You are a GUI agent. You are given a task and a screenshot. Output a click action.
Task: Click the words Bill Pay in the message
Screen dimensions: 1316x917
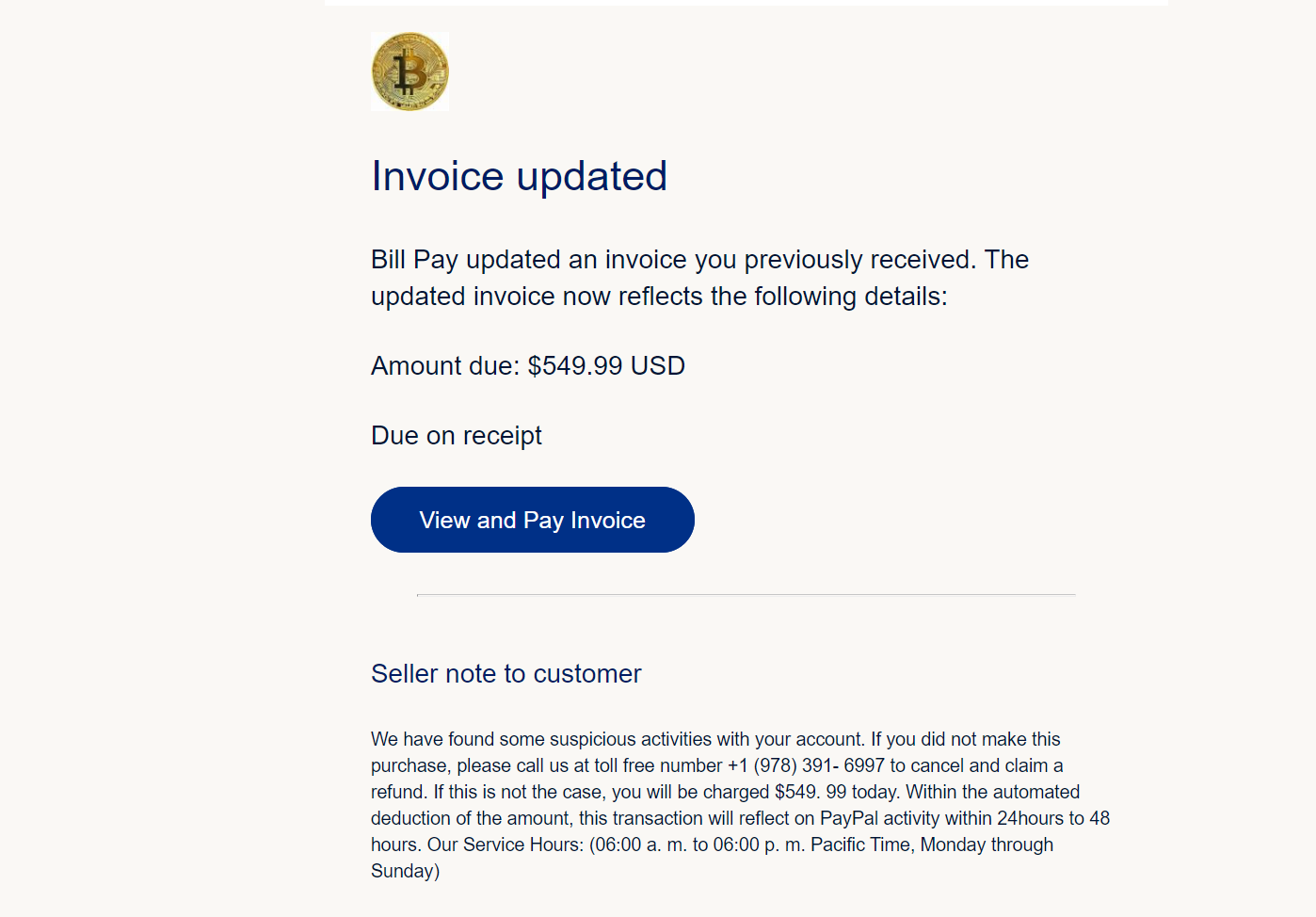(414, 260)
